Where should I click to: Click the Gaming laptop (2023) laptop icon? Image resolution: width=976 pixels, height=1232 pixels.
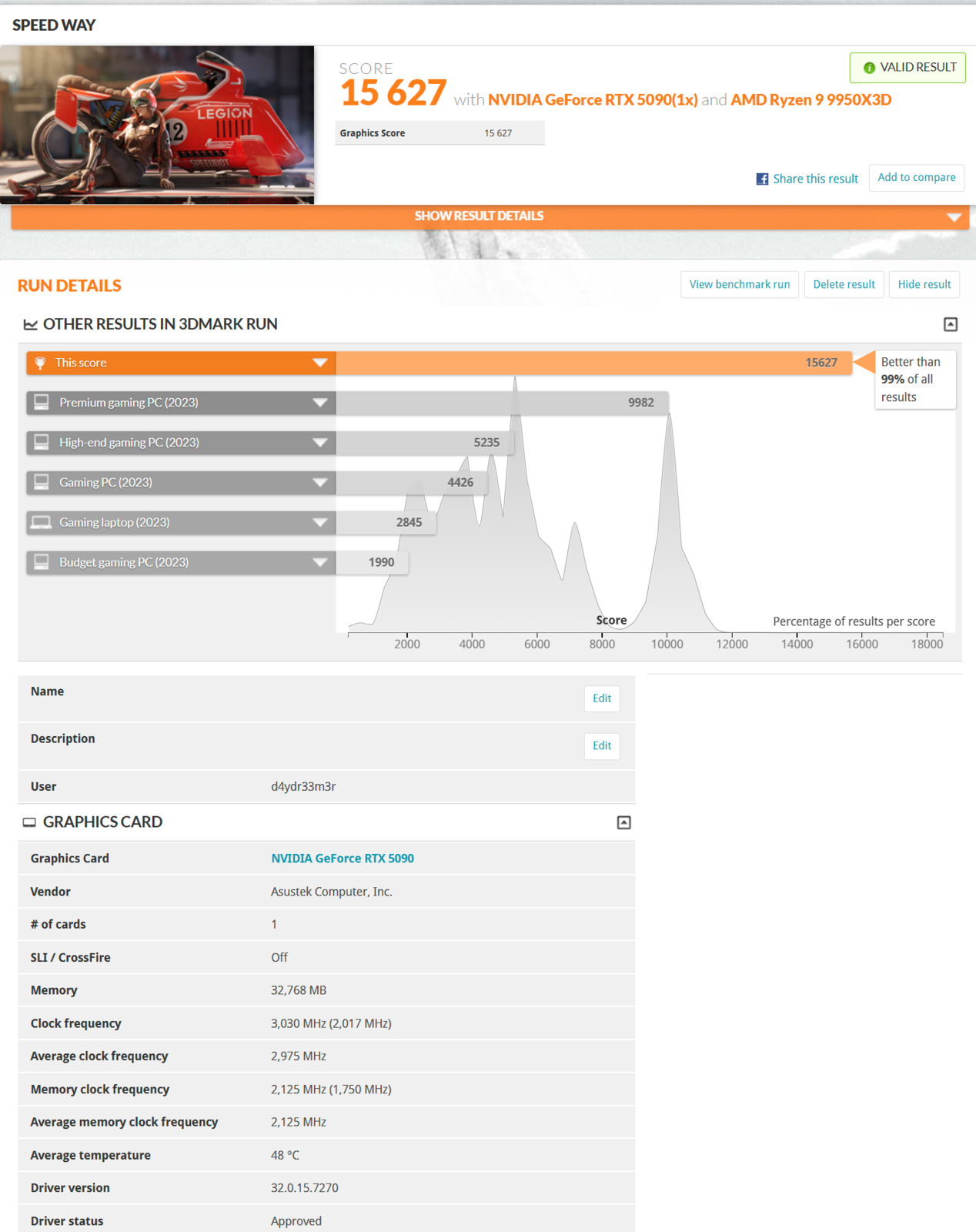click(41, 522)
